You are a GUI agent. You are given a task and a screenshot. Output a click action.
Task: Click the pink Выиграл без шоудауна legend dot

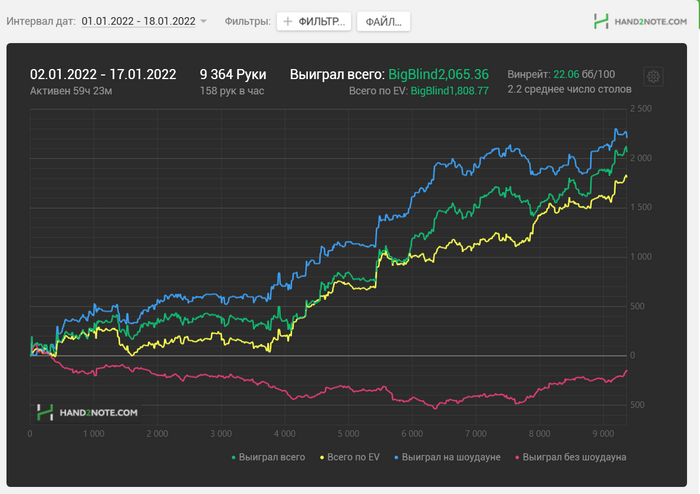(517, 457)
